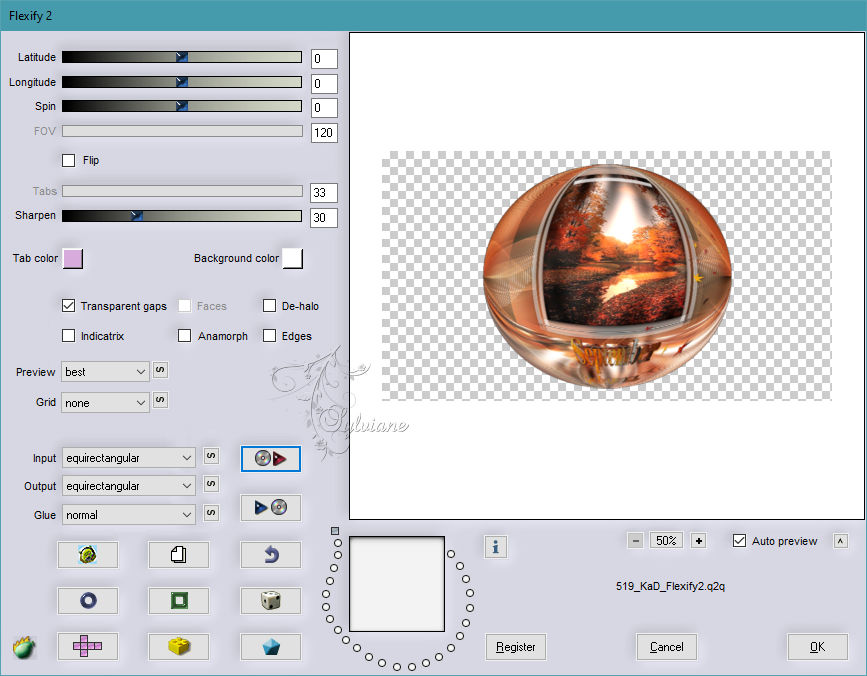
Task: Click the 519_KaD_Flexify2.q2q file name
Action: coord(670,586)
